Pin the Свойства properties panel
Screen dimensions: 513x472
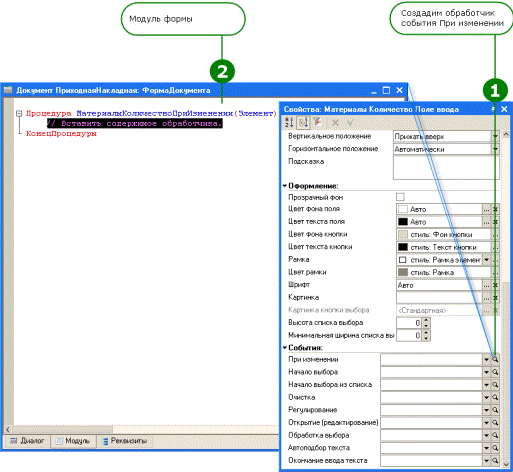click(x=493, y=109)
